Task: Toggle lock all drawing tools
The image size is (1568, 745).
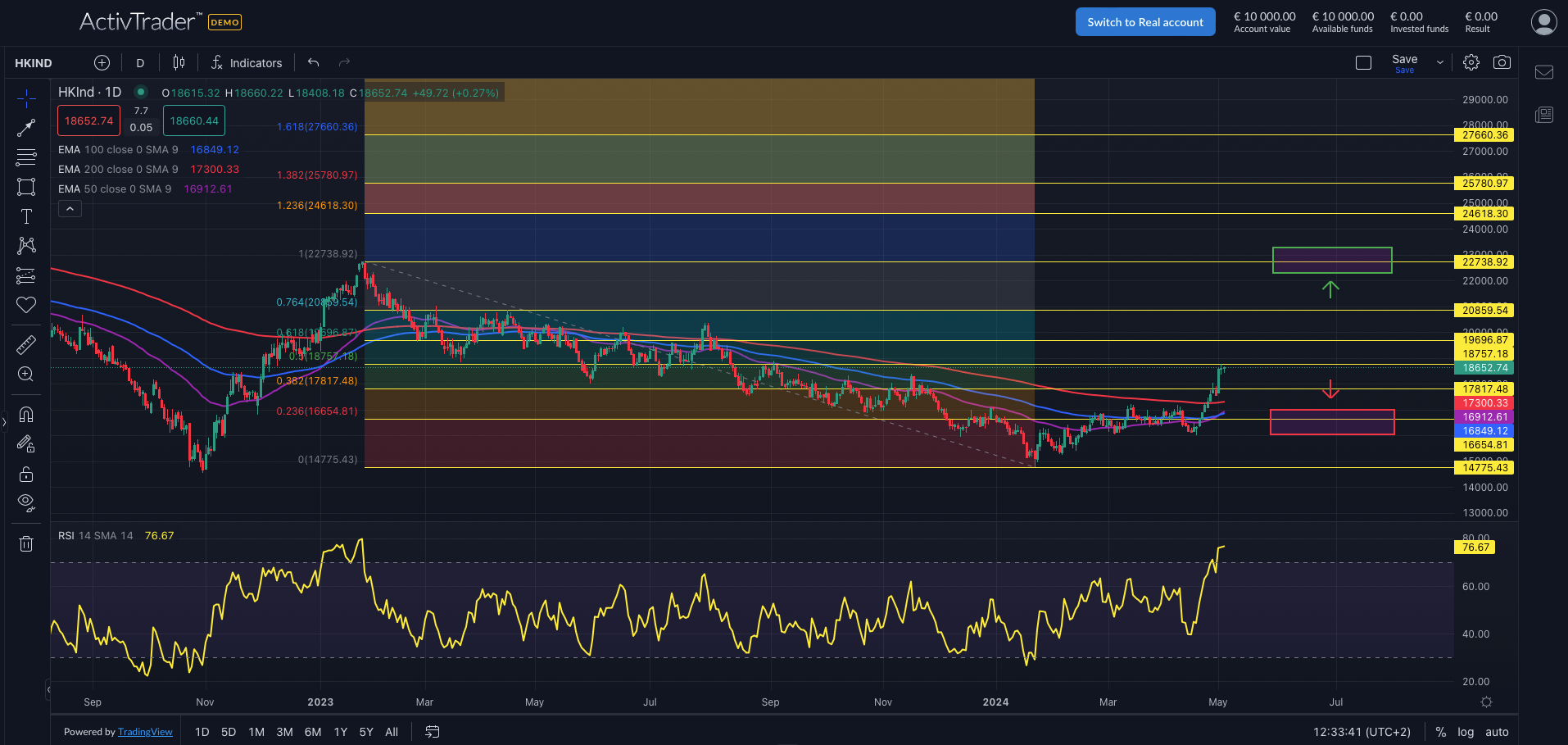Action: tap(26, 475)
